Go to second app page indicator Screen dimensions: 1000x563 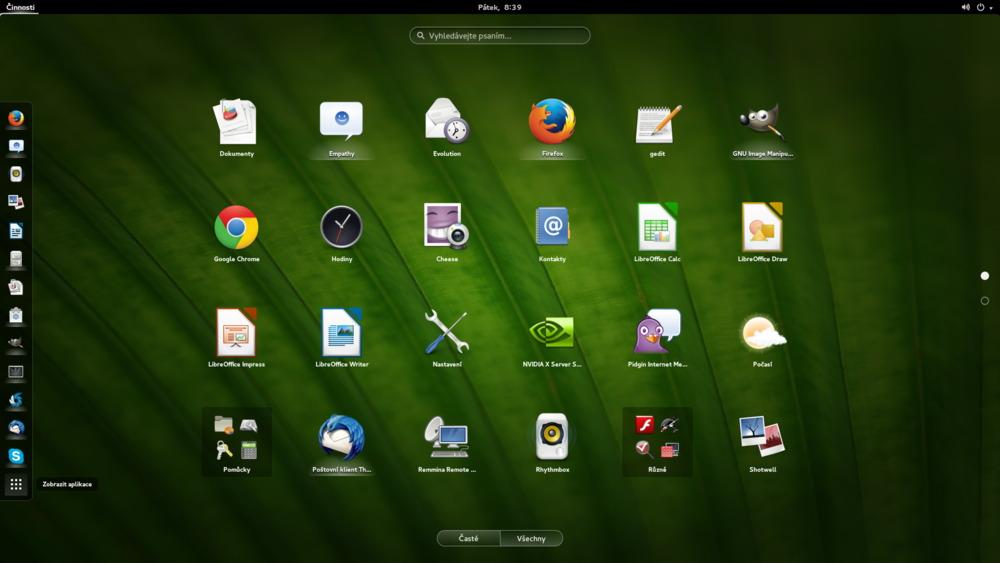(x=985, y=301)
